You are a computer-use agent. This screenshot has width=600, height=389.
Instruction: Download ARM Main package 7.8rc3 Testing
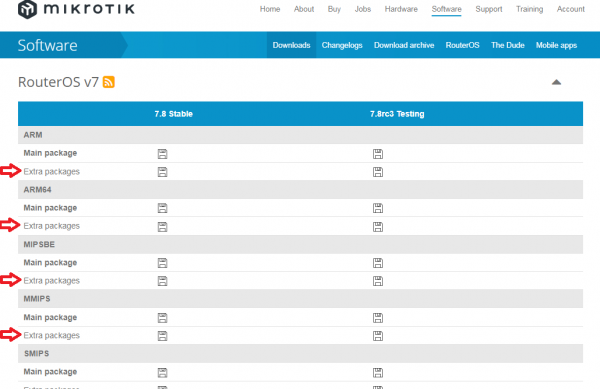pyautogui.click(x=378, y=154)
